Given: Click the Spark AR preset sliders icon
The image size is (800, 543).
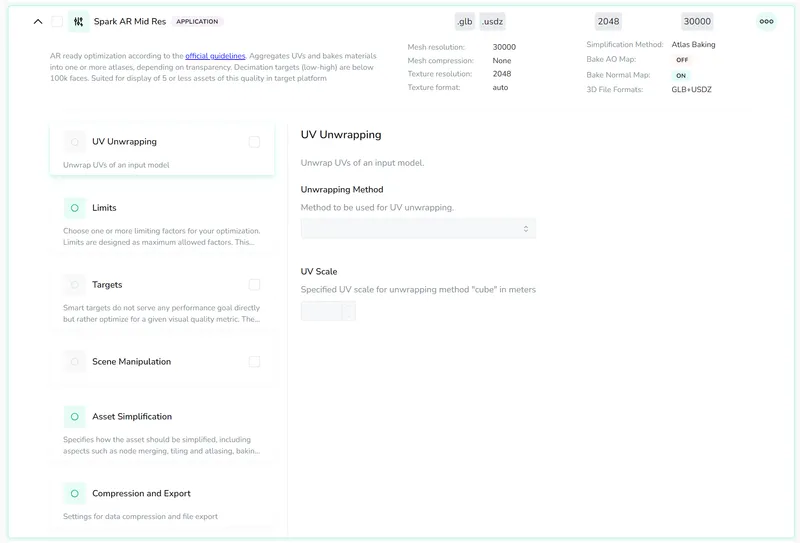Looking at the screenshot, I should (78, 21).
